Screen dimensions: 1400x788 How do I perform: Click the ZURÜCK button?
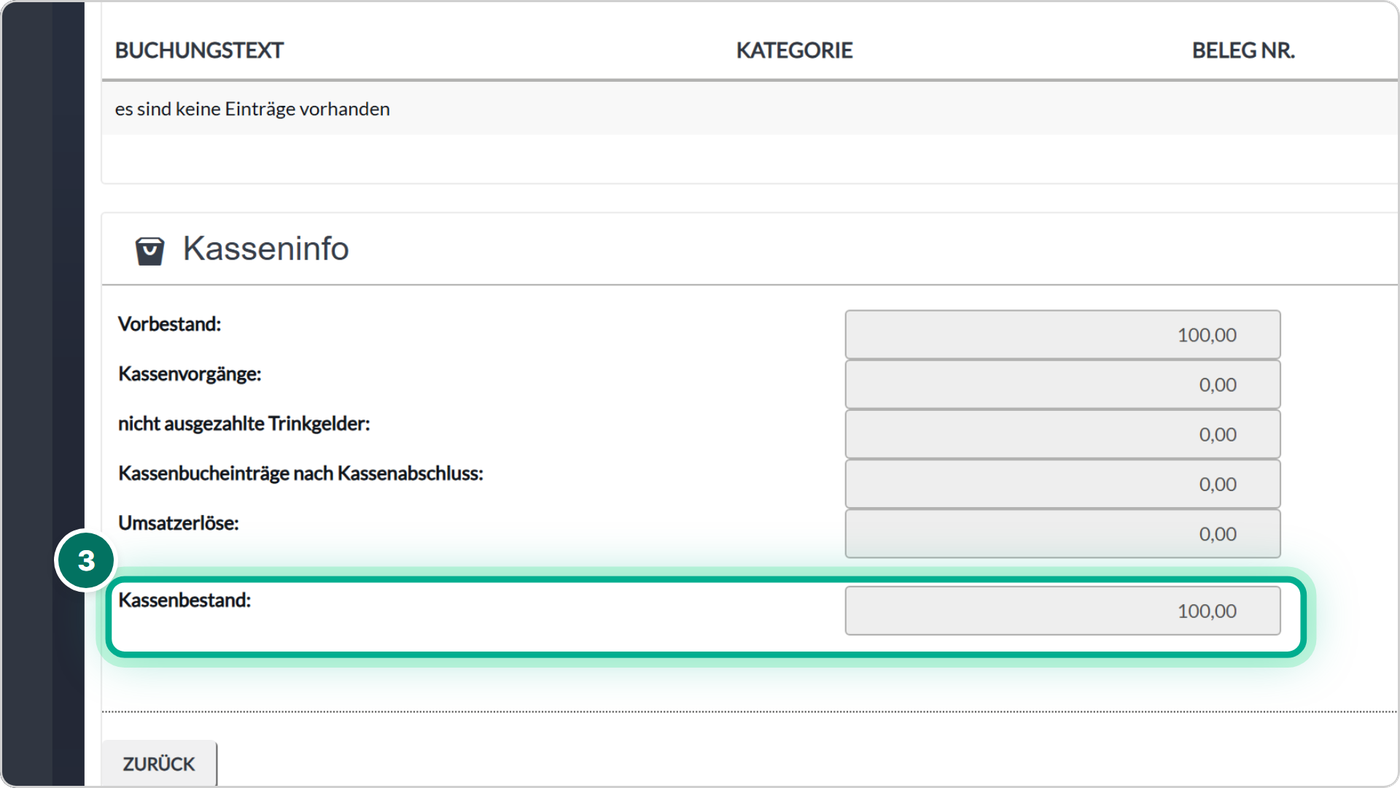click(x=159, y=764)
